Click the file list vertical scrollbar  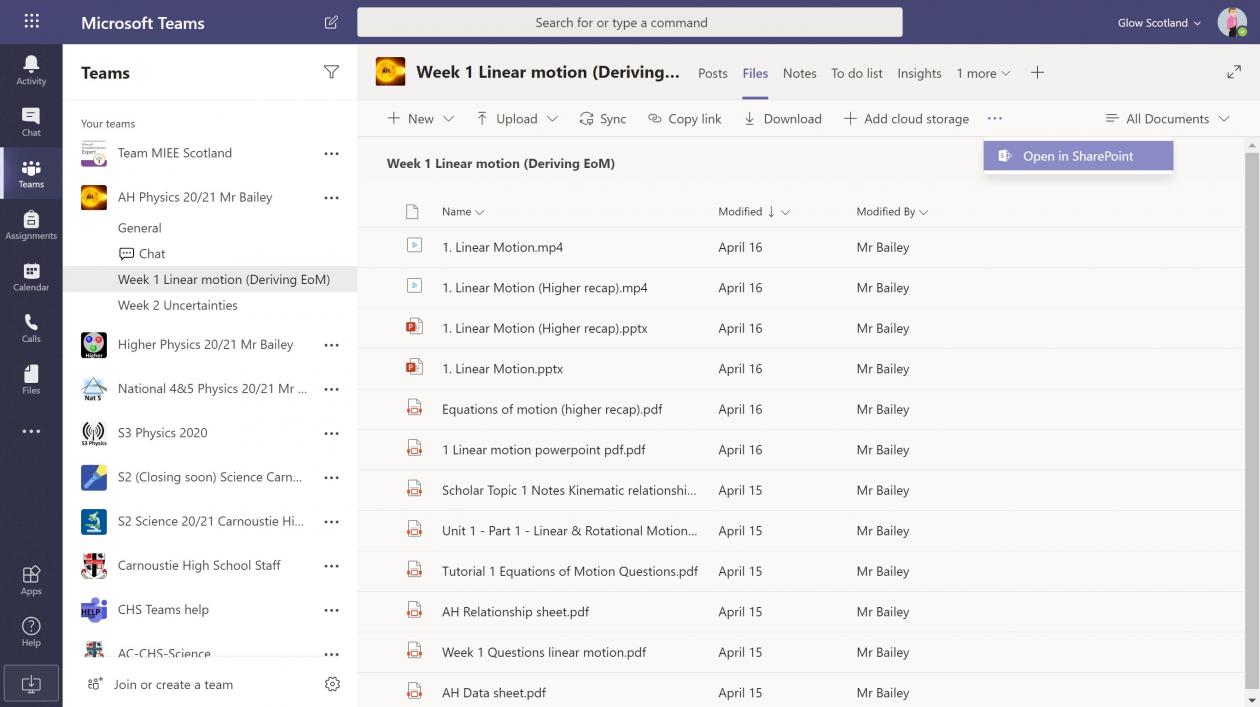click(x=1251, y=420)
